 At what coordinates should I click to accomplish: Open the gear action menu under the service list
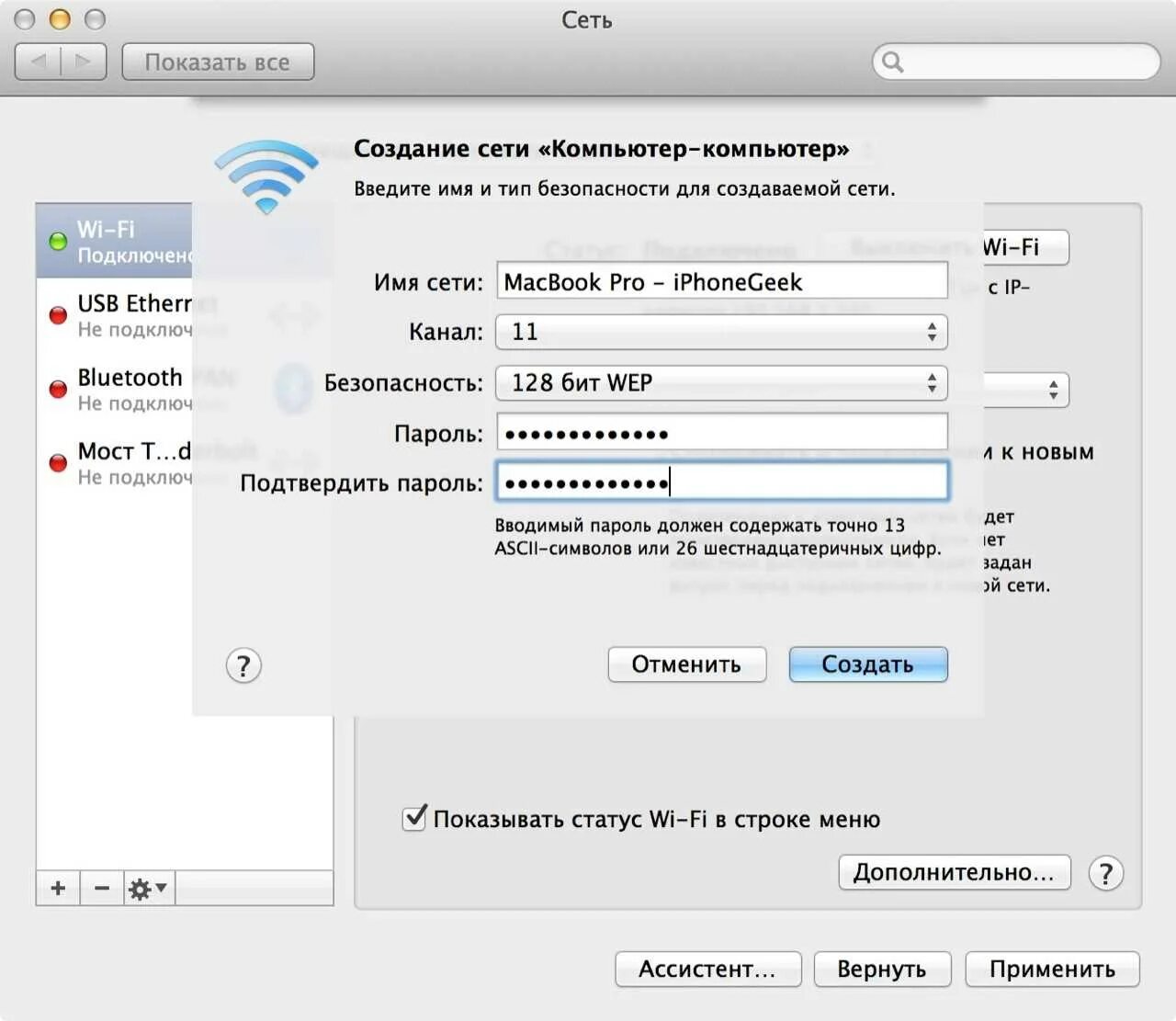(148, 888)
